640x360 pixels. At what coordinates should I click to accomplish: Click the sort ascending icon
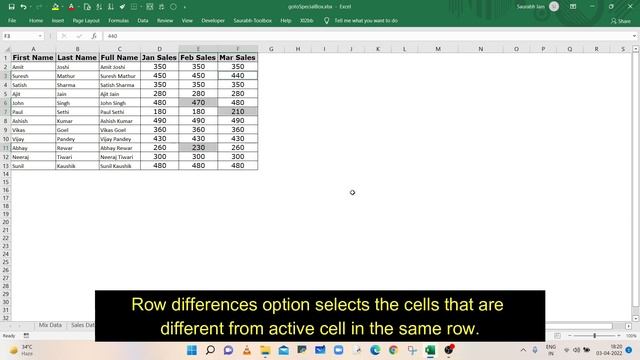tap(99, 7)
